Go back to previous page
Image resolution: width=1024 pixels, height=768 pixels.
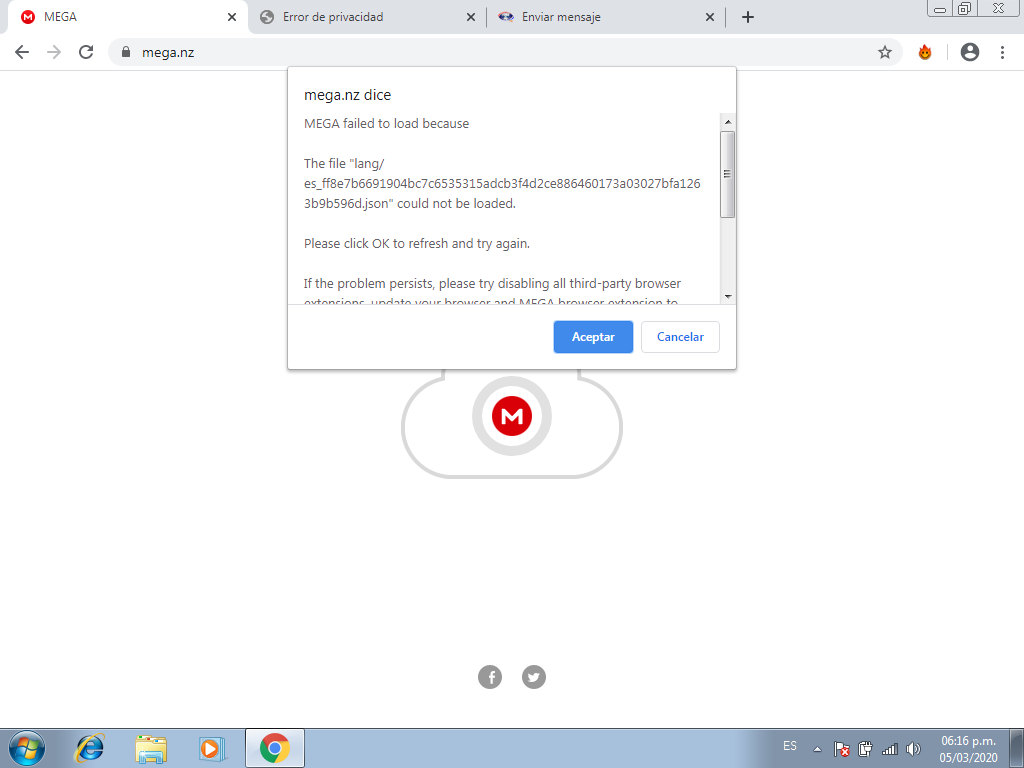[x=22, y=52]
